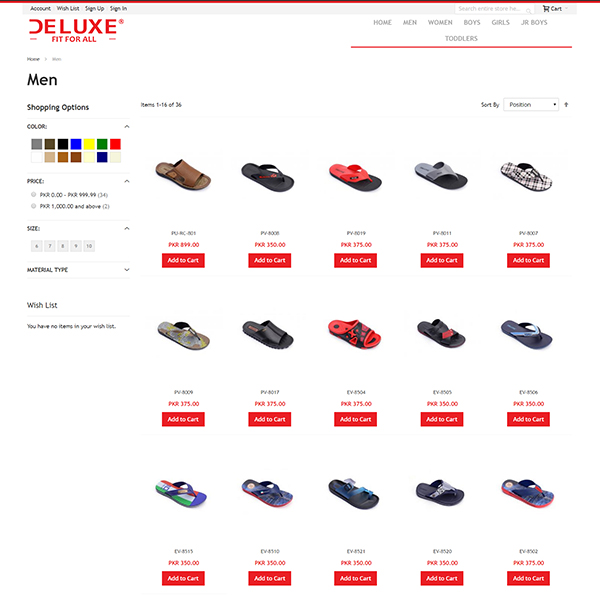Click the search entire store field
This screenshot has height=600, width=600.
point(490,8)
